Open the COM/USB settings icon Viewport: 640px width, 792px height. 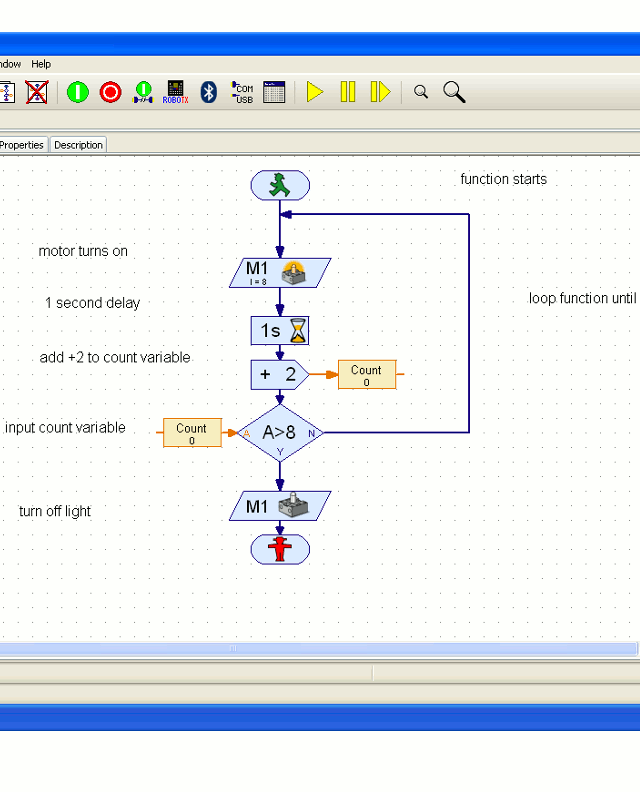point(242,92)
